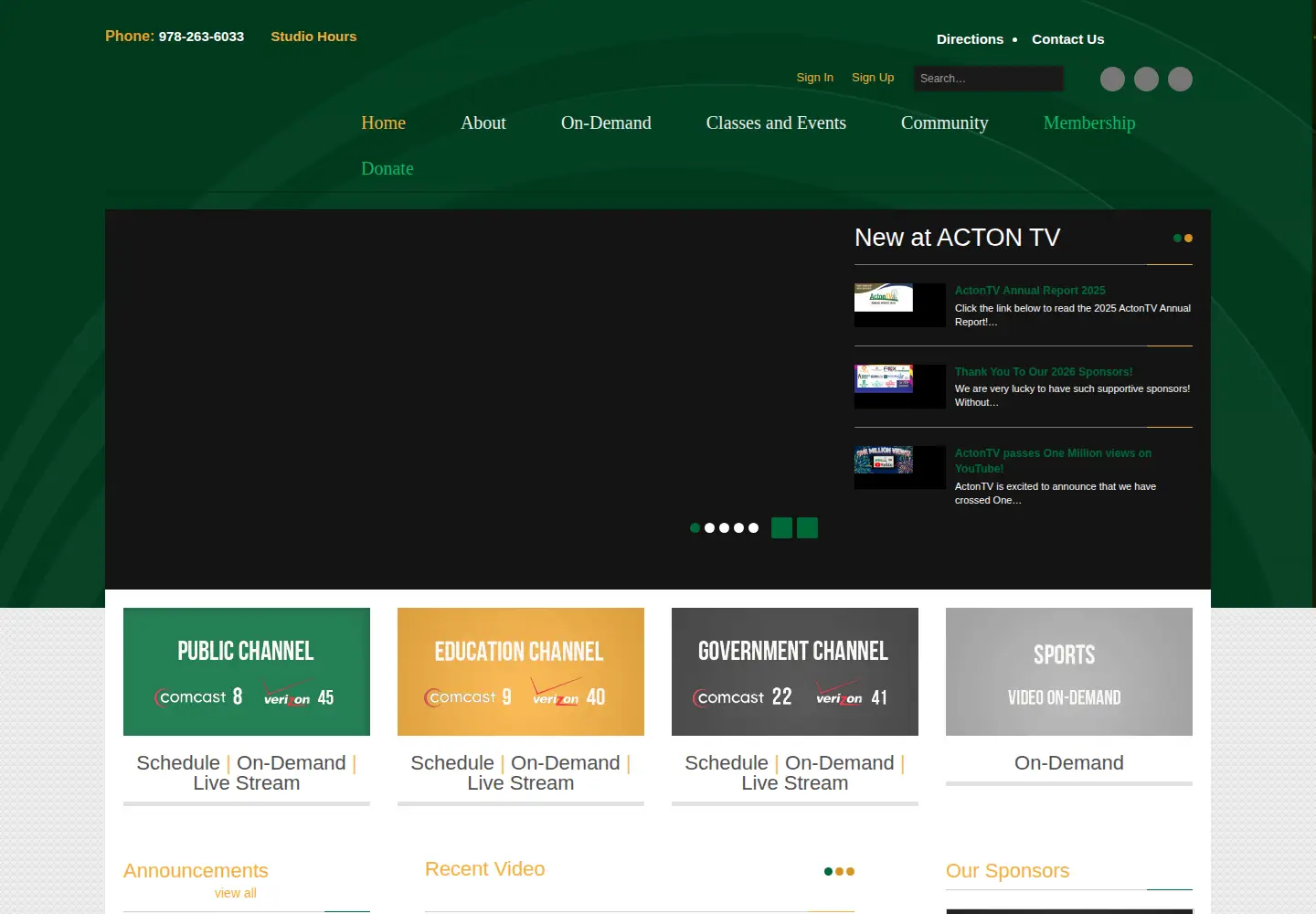Go to the Membership page

(x=1089, y=122)
